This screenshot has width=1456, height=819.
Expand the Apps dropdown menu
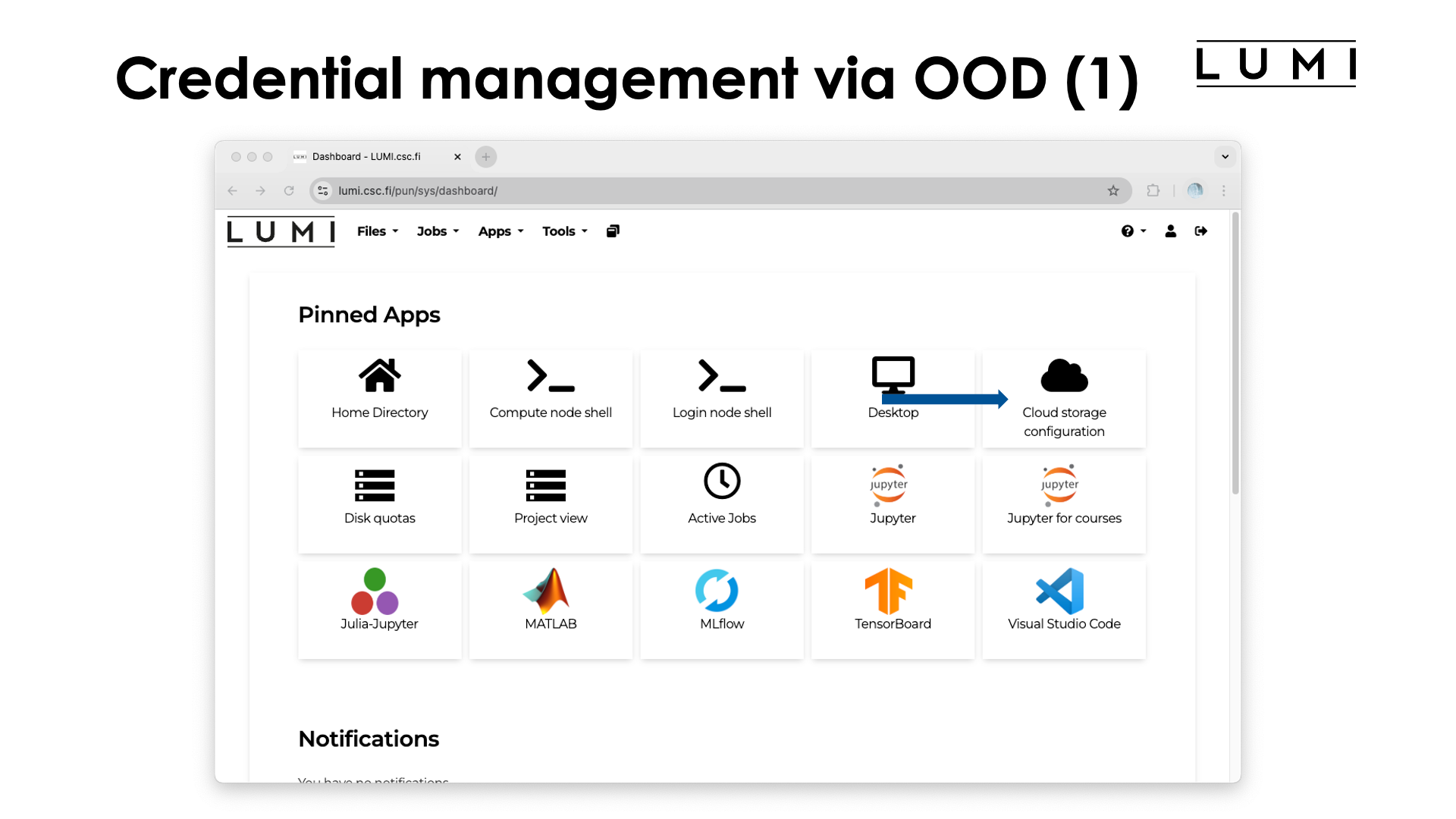(x=498, y=231)
